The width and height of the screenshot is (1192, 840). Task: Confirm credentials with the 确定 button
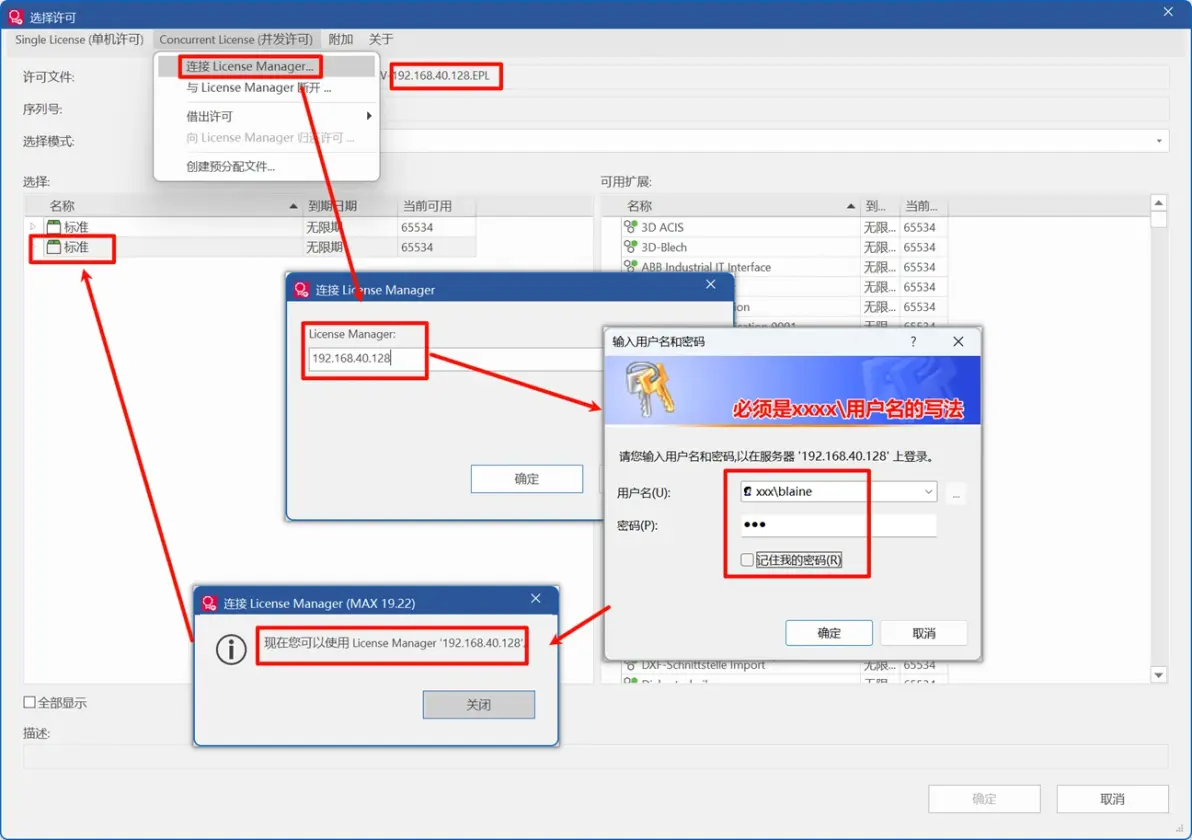coord(829,632)
